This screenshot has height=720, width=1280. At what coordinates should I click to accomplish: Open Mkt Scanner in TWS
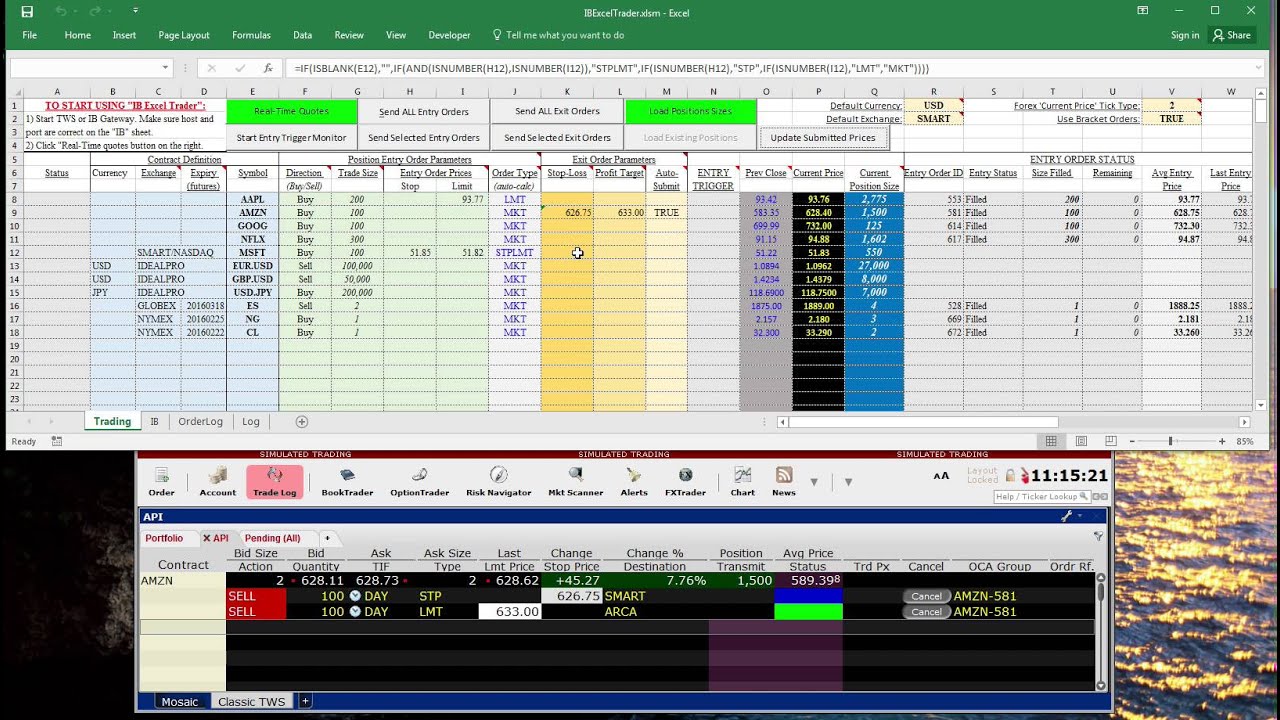point(575,482)
